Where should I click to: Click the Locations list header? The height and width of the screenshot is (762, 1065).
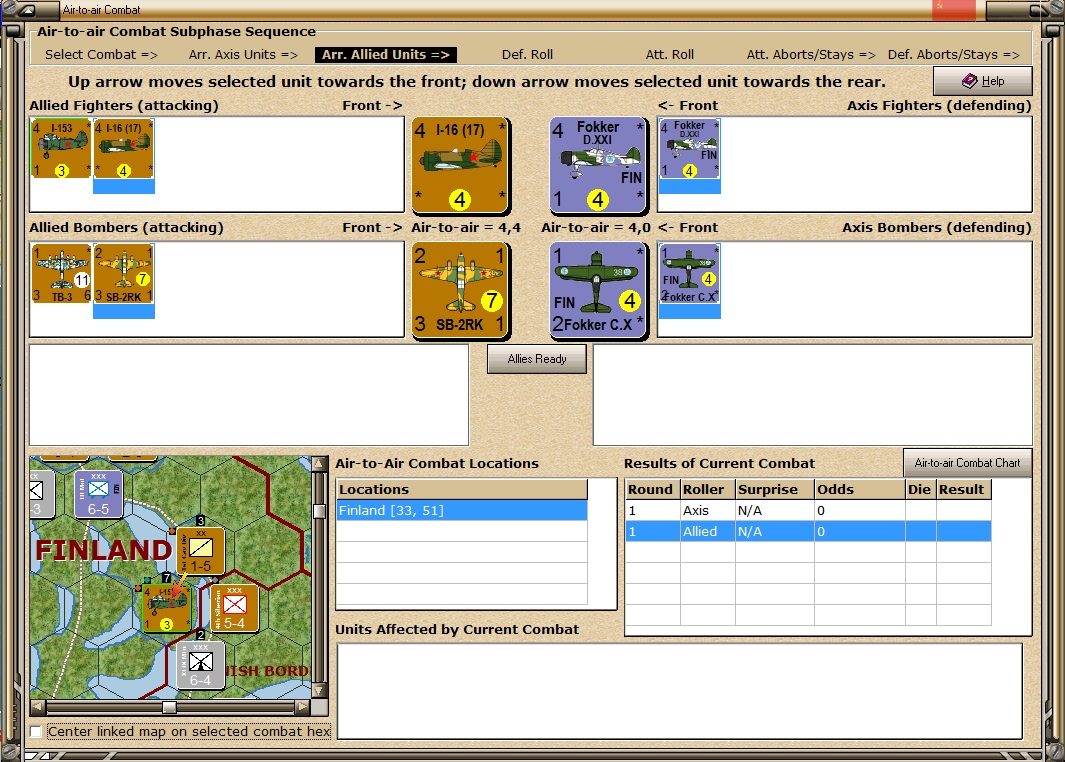462,489
